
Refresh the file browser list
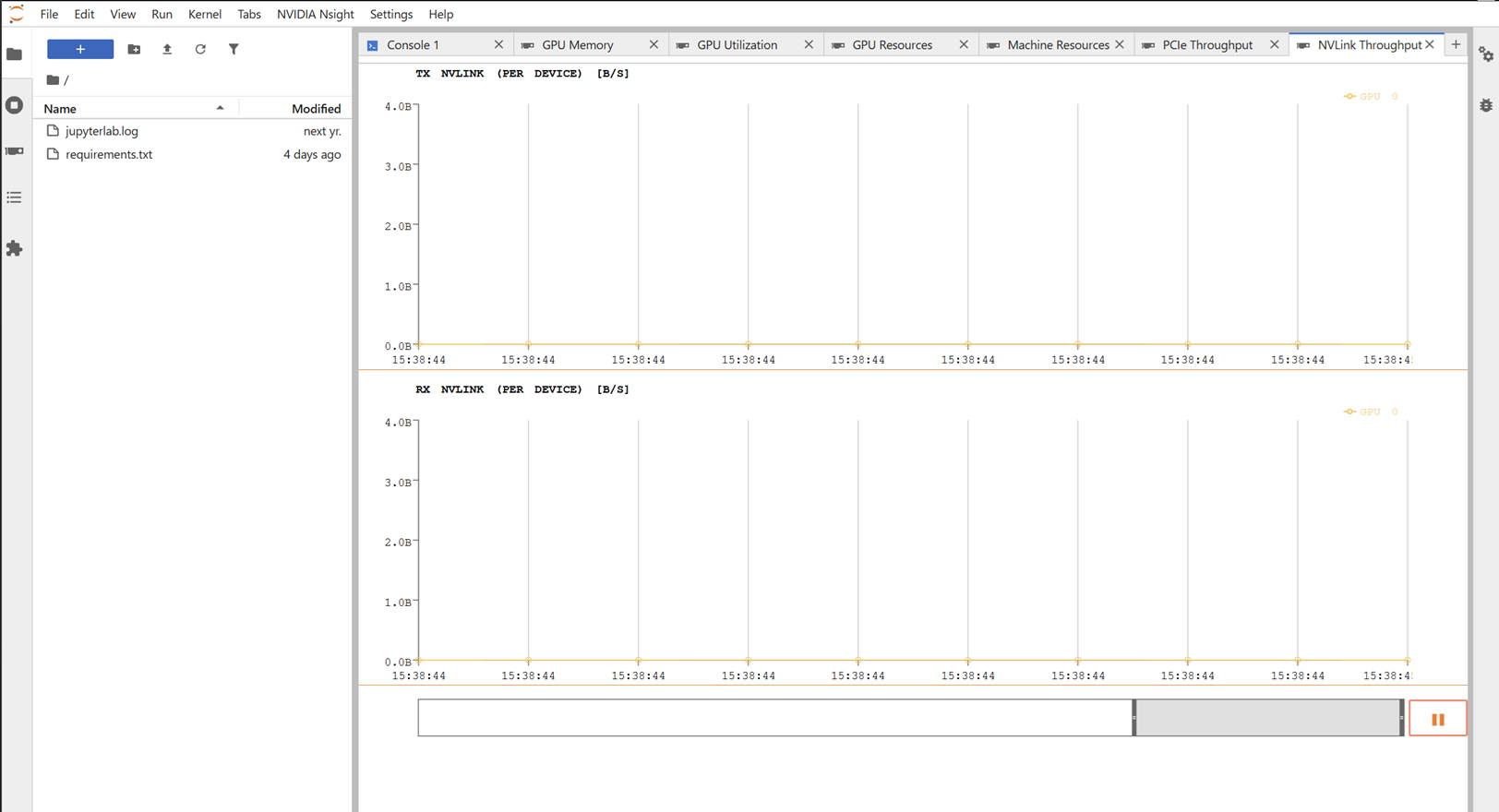pos(200,49)
